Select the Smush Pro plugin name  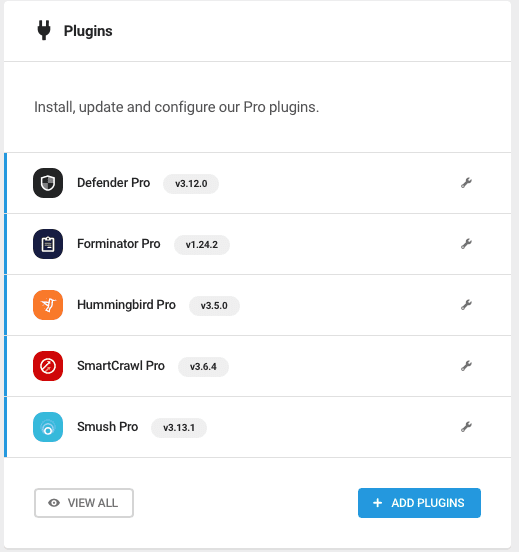pos(107,427)
